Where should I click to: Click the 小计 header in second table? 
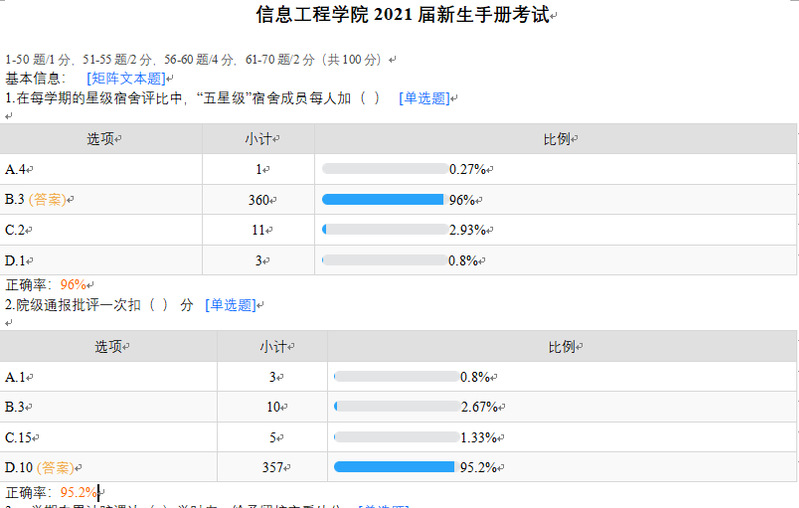tap(272, 347)
